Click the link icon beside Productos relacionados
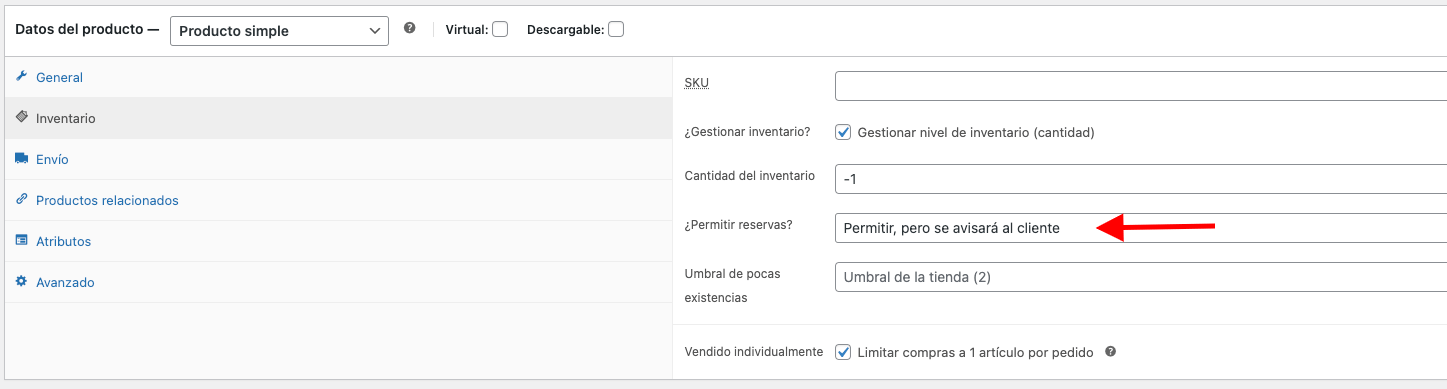The image size is (1447, 389). [x=21, y=199]
